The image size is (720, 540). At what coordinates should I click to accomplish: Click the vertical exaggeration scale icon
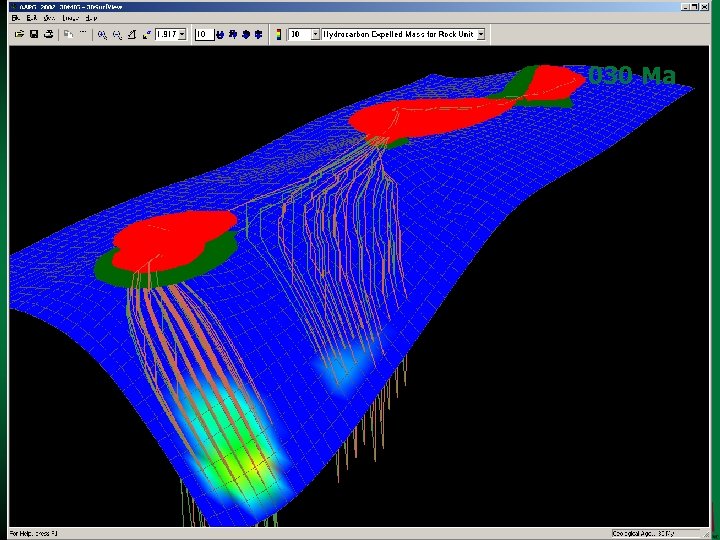point(132,34)
